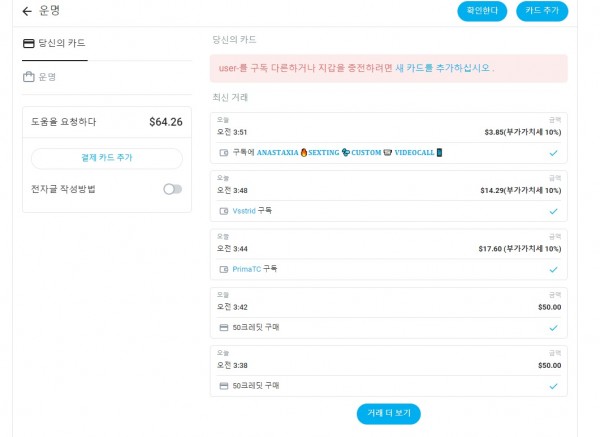The height and width of the screenshot is (437, 600).
Task: Click wallet icon in the ANASTAXIA transaction row
Action: coord(224,153)
